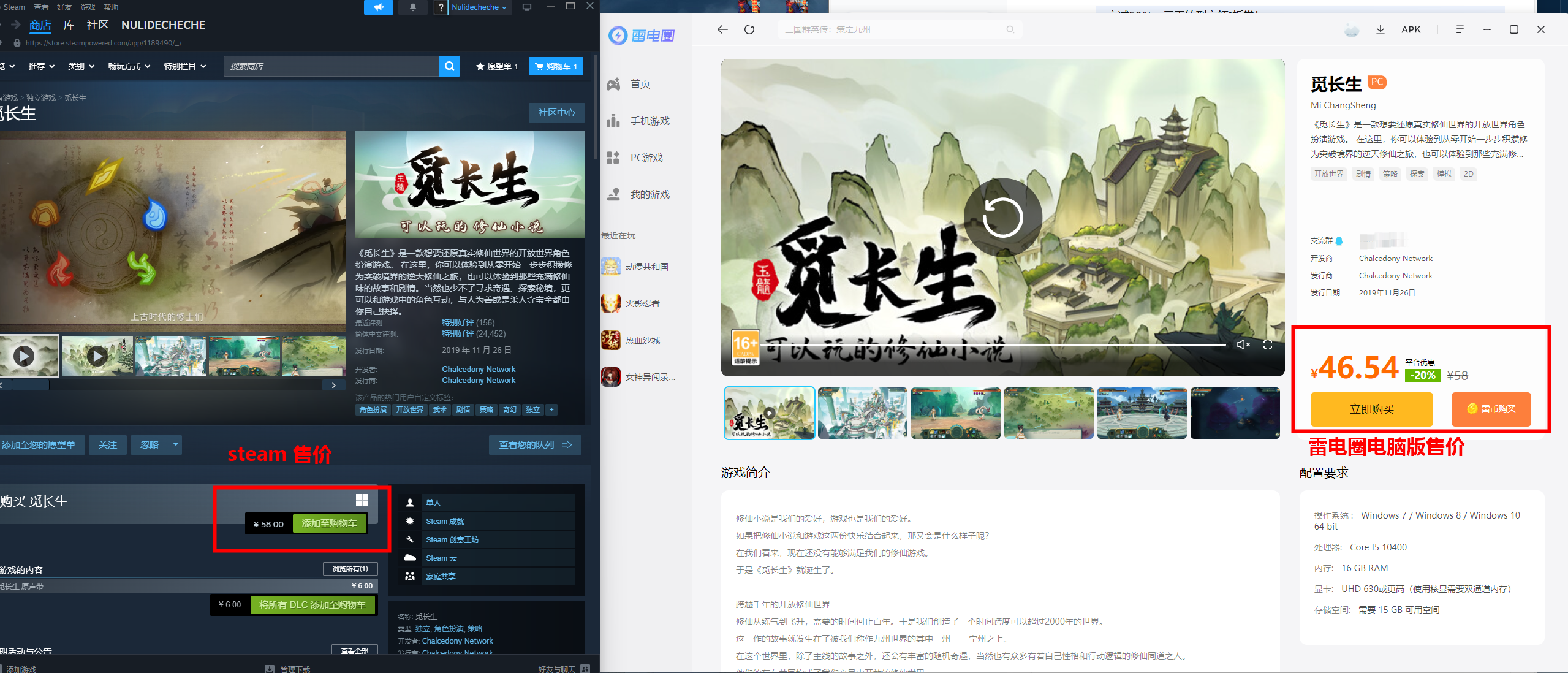Click 添加至购物车 for ¥58.00 on Steam

[x=329, y=523]
